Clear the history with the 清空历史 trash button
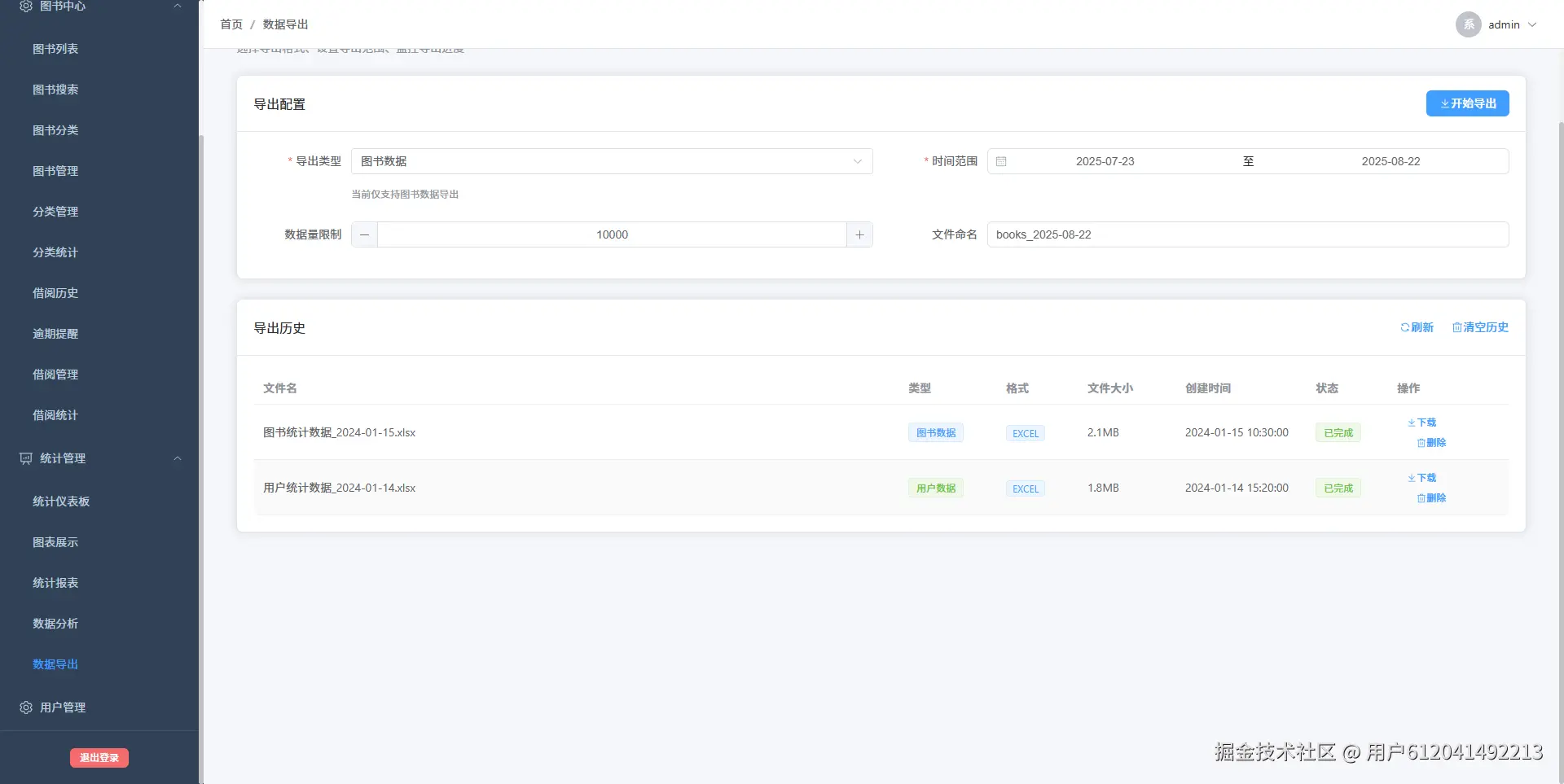 tap(1480, 327)
